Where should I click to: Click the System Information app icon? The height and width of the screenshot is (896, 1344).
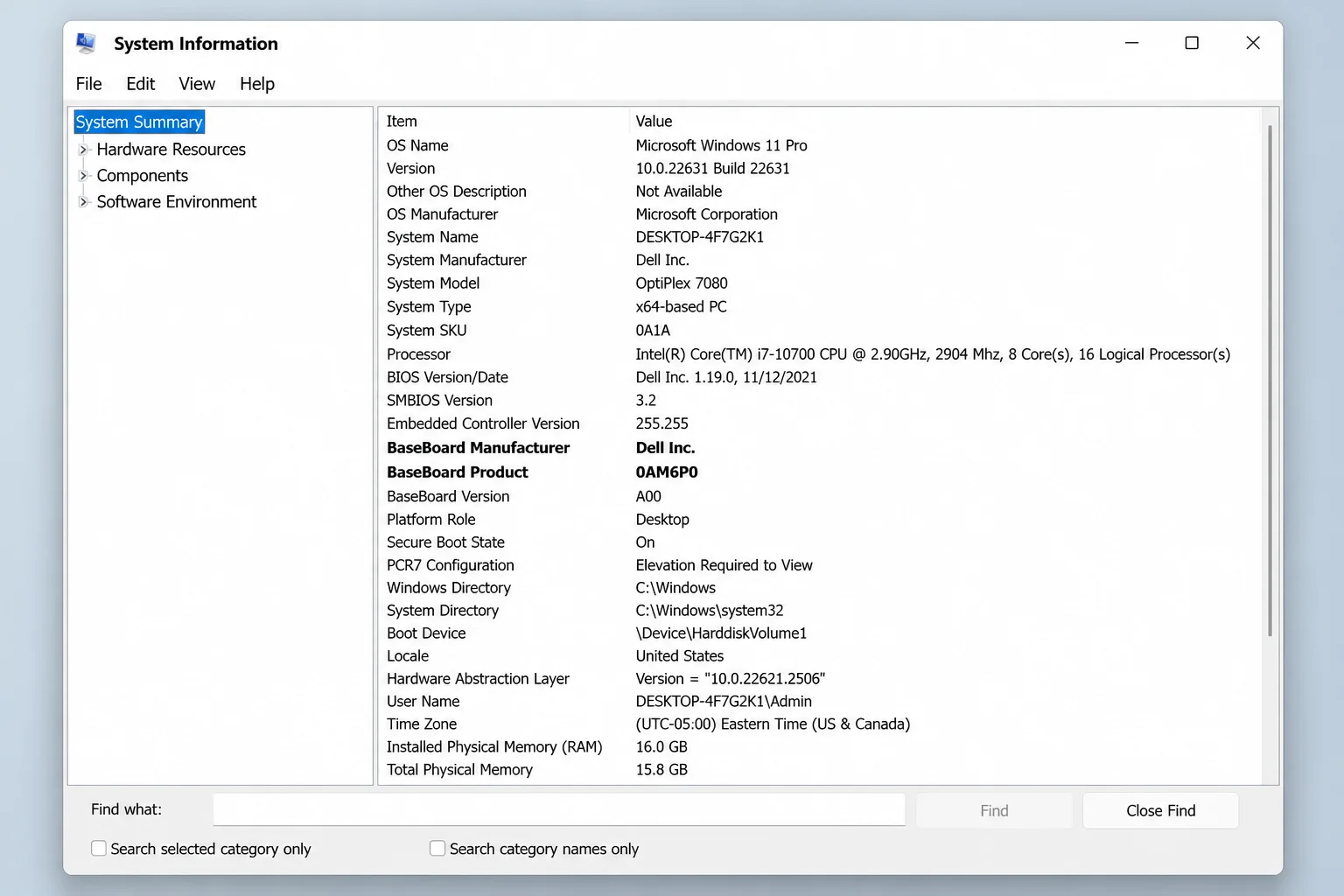[x=86, y=43]
